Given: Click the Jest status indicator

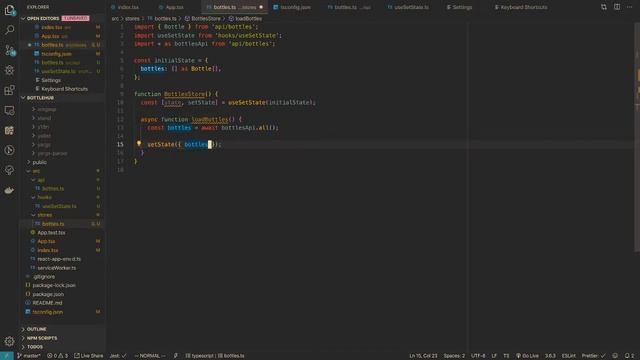Looking at the screenshot, I should (x=118, y=356).
